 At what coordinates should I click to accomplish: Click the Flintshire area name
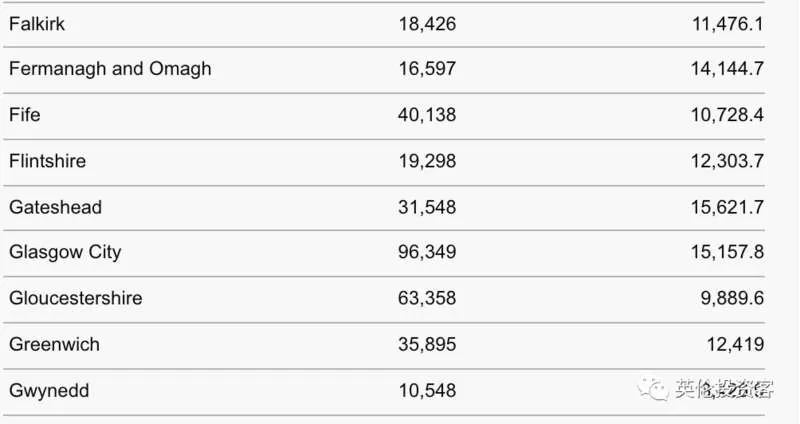click(47, 161)
